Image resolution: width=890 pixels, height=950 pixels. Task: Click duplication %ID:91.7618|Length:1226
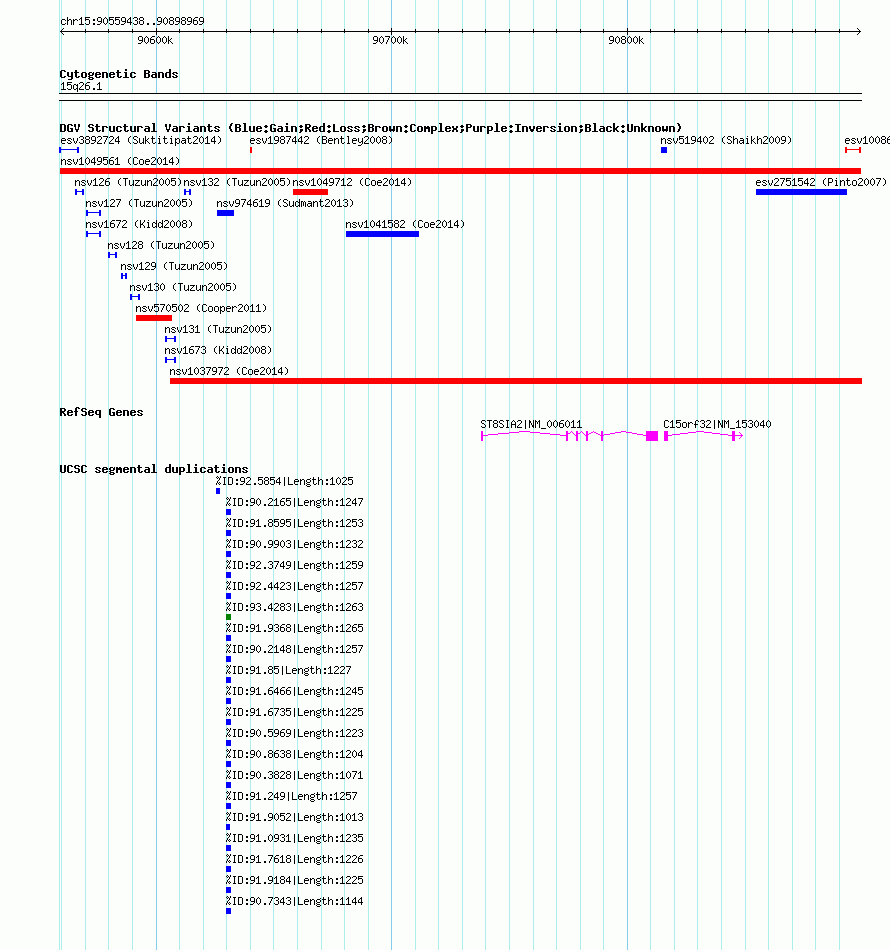click(x=294, y=859)
